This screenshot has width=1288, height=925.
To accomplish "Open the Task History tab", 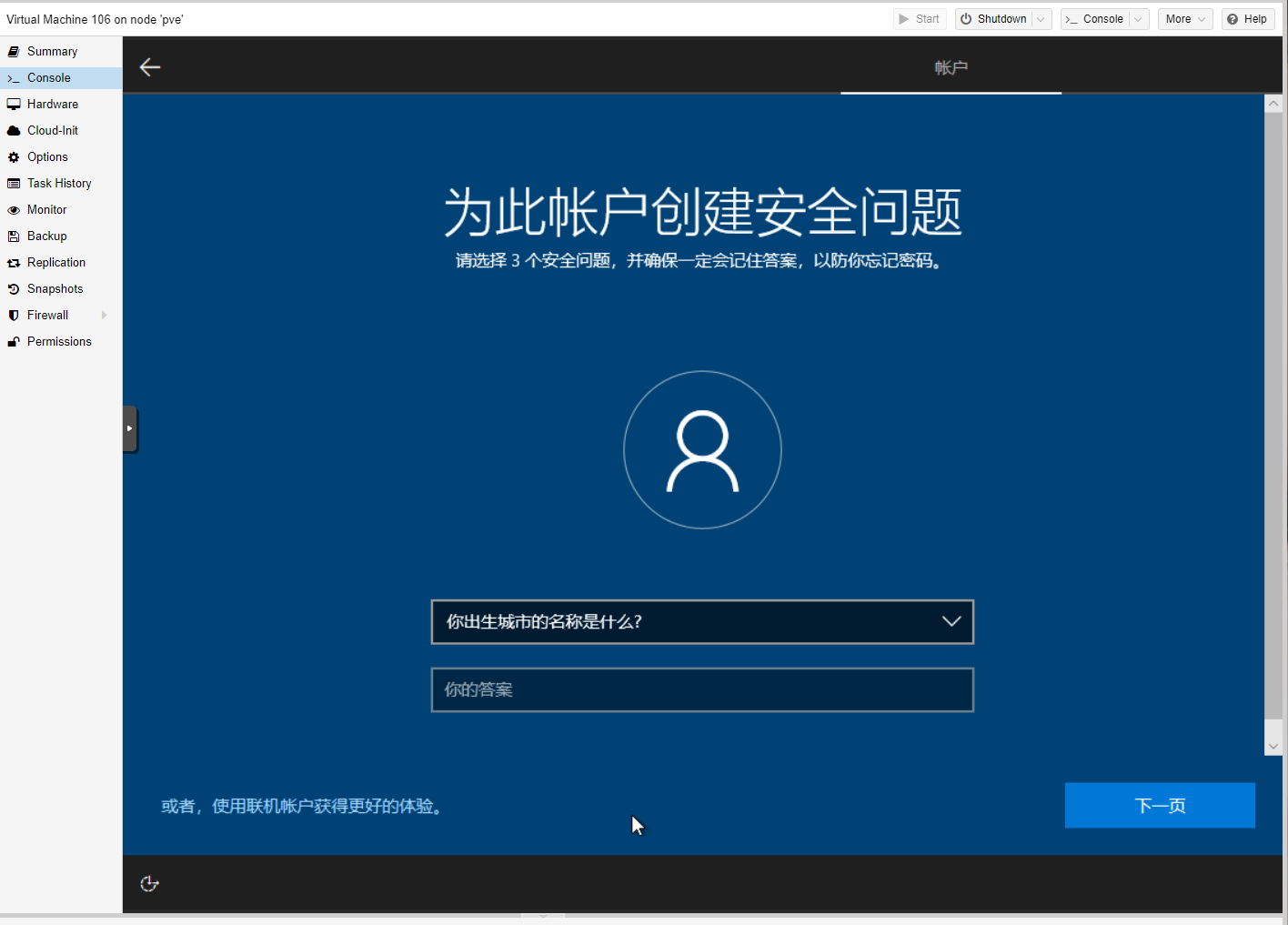I will pos(59,184).
